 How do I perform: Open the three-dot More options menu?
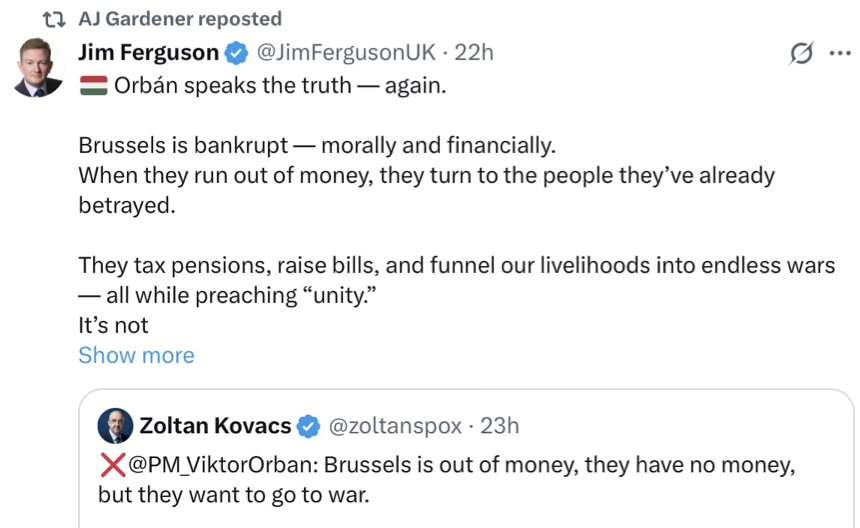pos(839,54)
